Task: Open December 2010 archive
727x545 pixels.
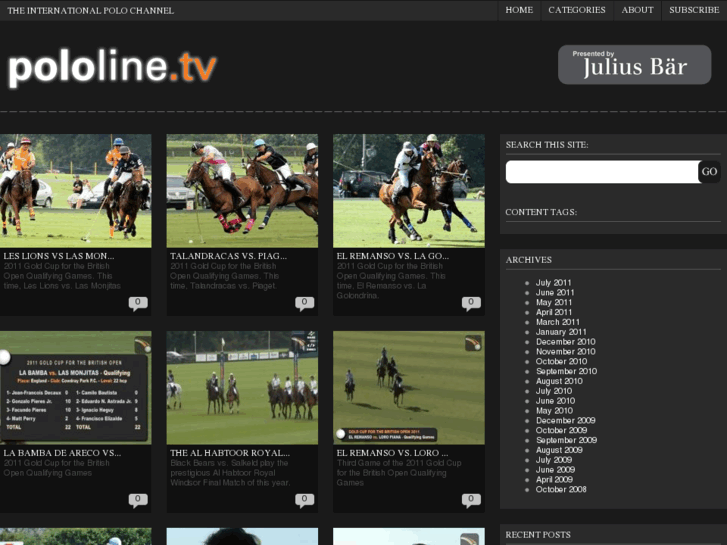Action: point(566,342)
